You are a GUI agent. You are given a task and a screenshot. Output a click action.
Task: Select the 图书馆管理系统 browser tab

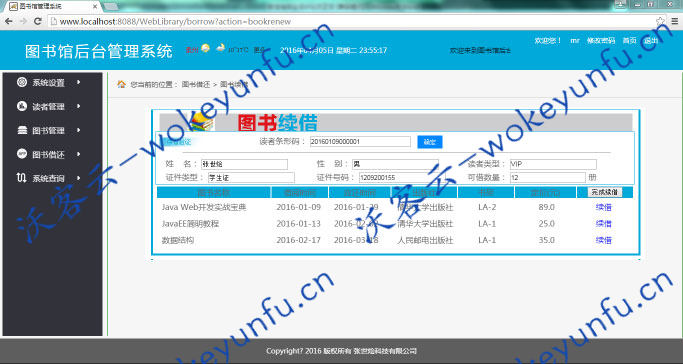coord(52,7)
